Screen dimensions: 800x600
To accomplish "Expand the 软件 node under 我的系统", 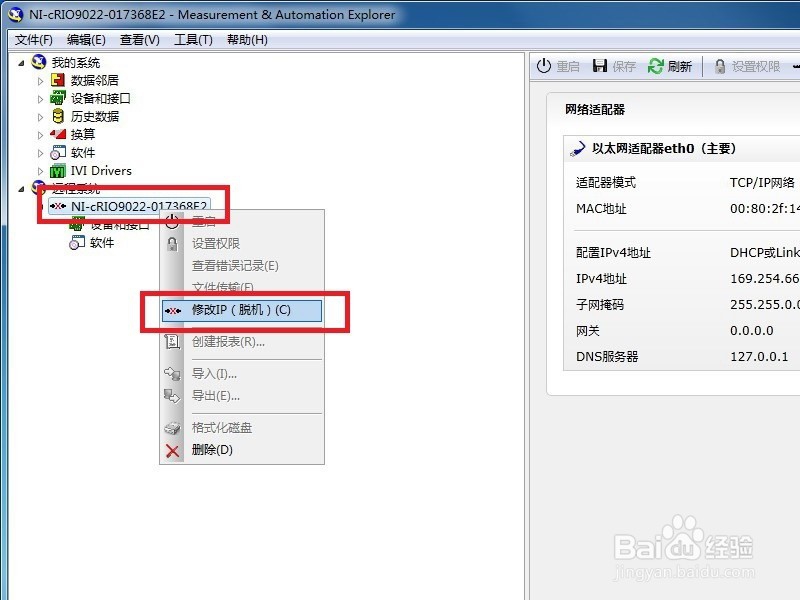I will pyautogui.click(x=40, y=153).
